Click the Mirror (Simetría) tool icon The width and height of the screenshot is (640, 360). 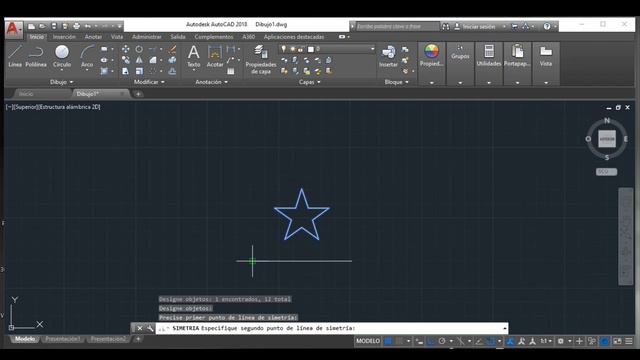[139, 60]
